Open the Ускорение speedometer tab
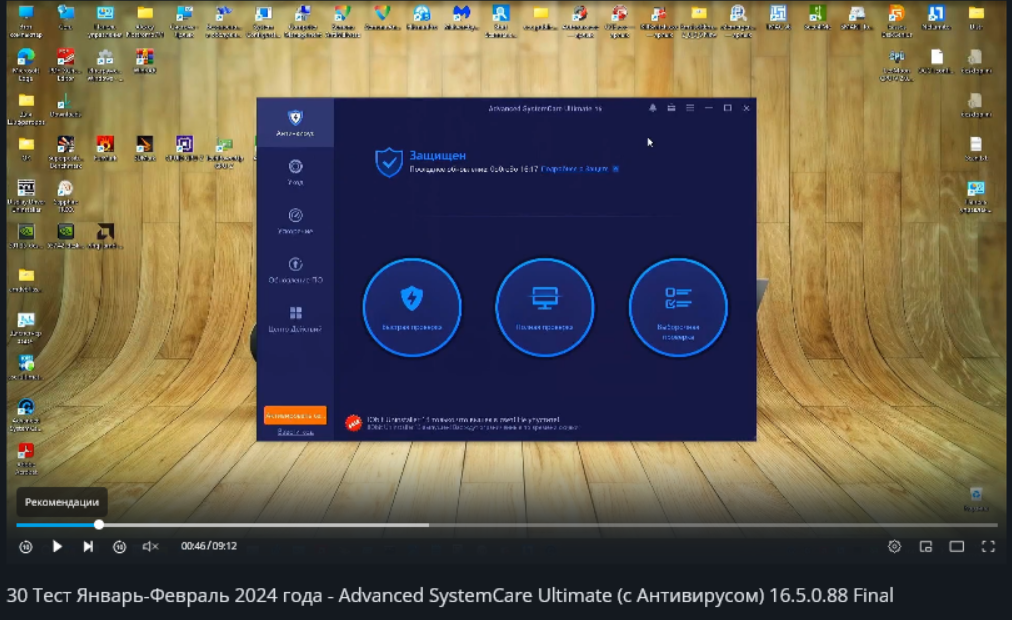The image size is (1012, 620). click(295, 221)
